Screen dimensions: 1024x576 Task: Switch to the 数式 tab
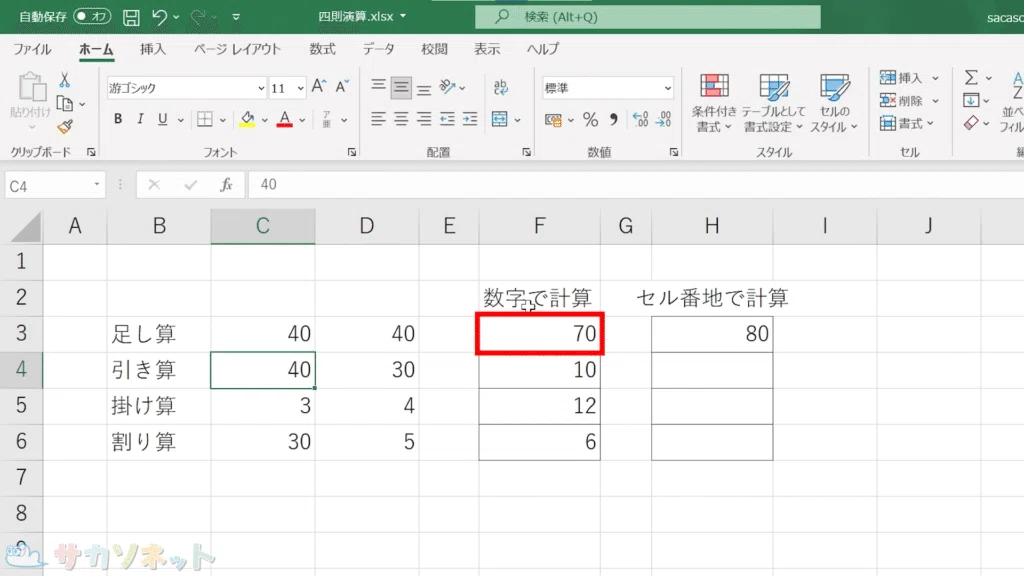(x=322, y=49)
